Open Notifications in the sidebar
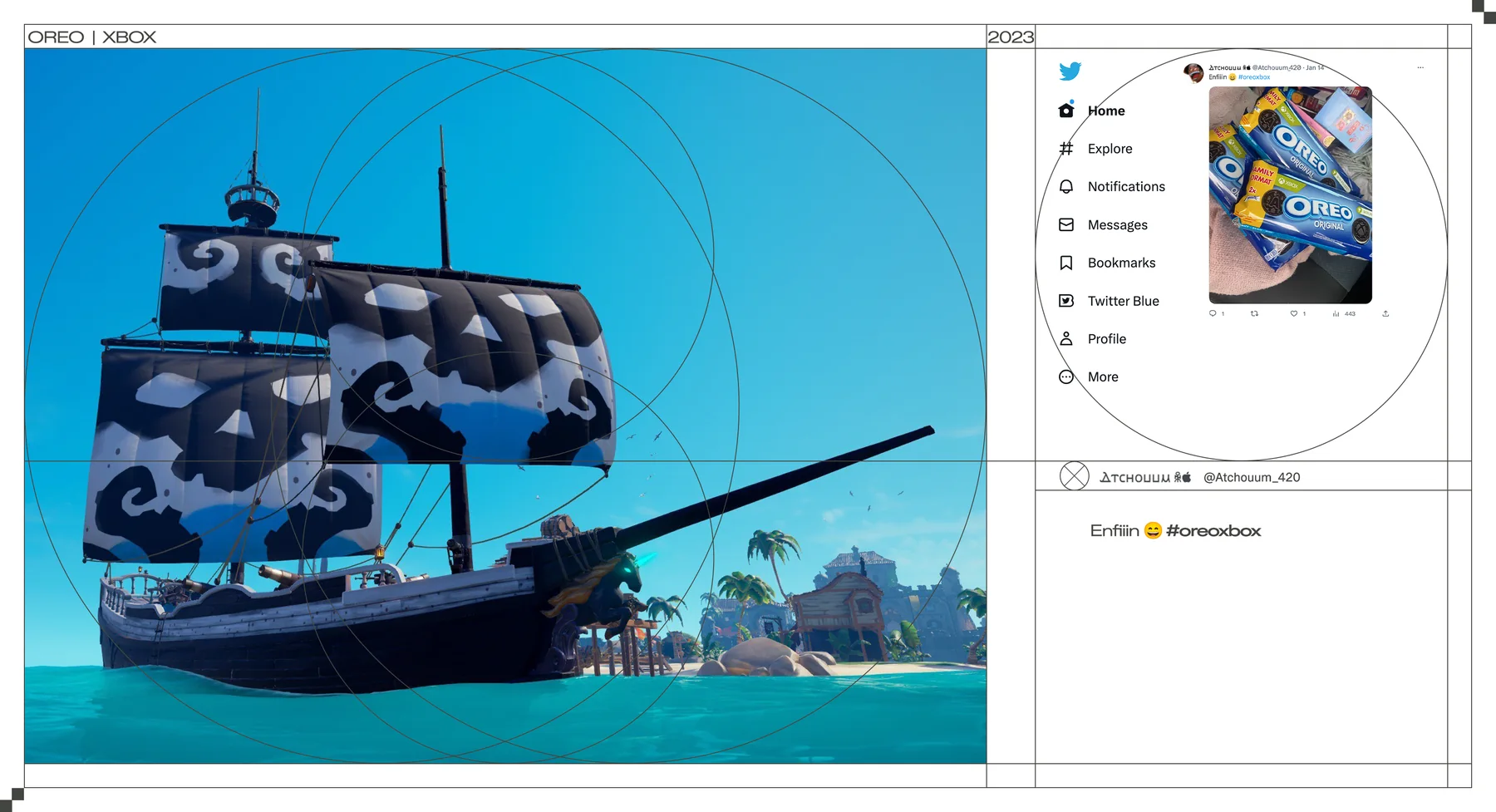The height and width of the screenshot is (812, 1496). pos(1126,187)
